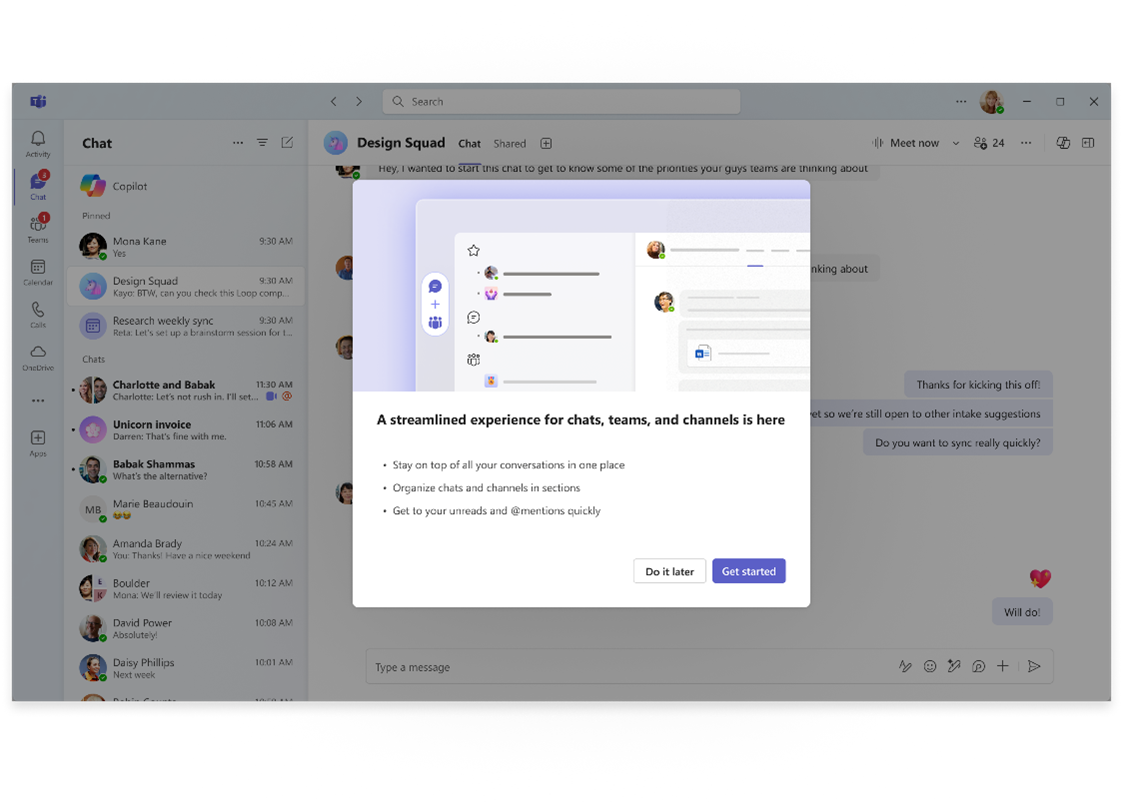
Task: Select the Calendar icon in the sidebar
Action: (38, 268)
